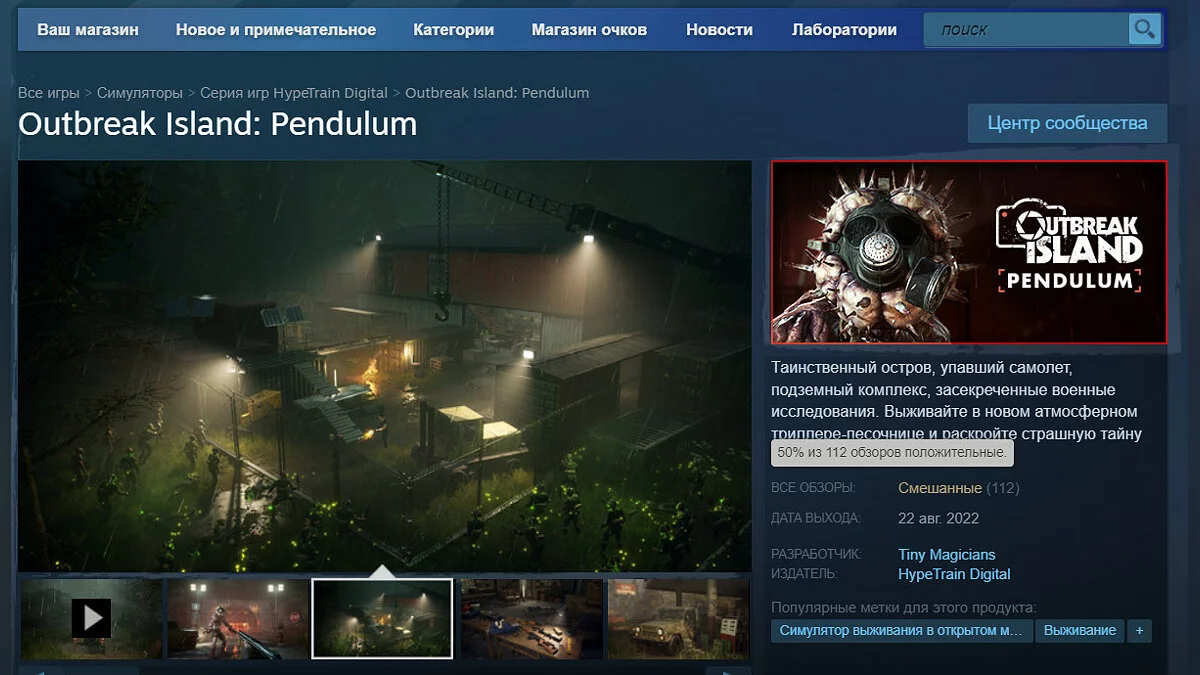
Task: Click into the поиск search field
Action: tap(1025, 30)
